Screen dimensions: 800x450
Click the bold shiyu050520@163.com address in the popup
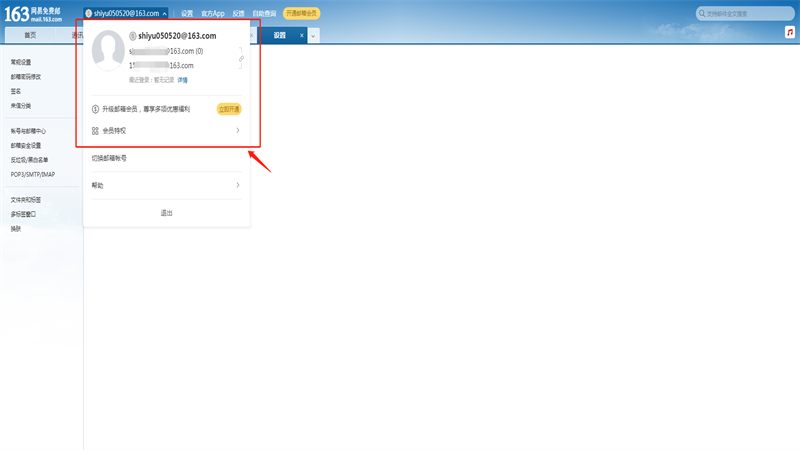point(177,36)
